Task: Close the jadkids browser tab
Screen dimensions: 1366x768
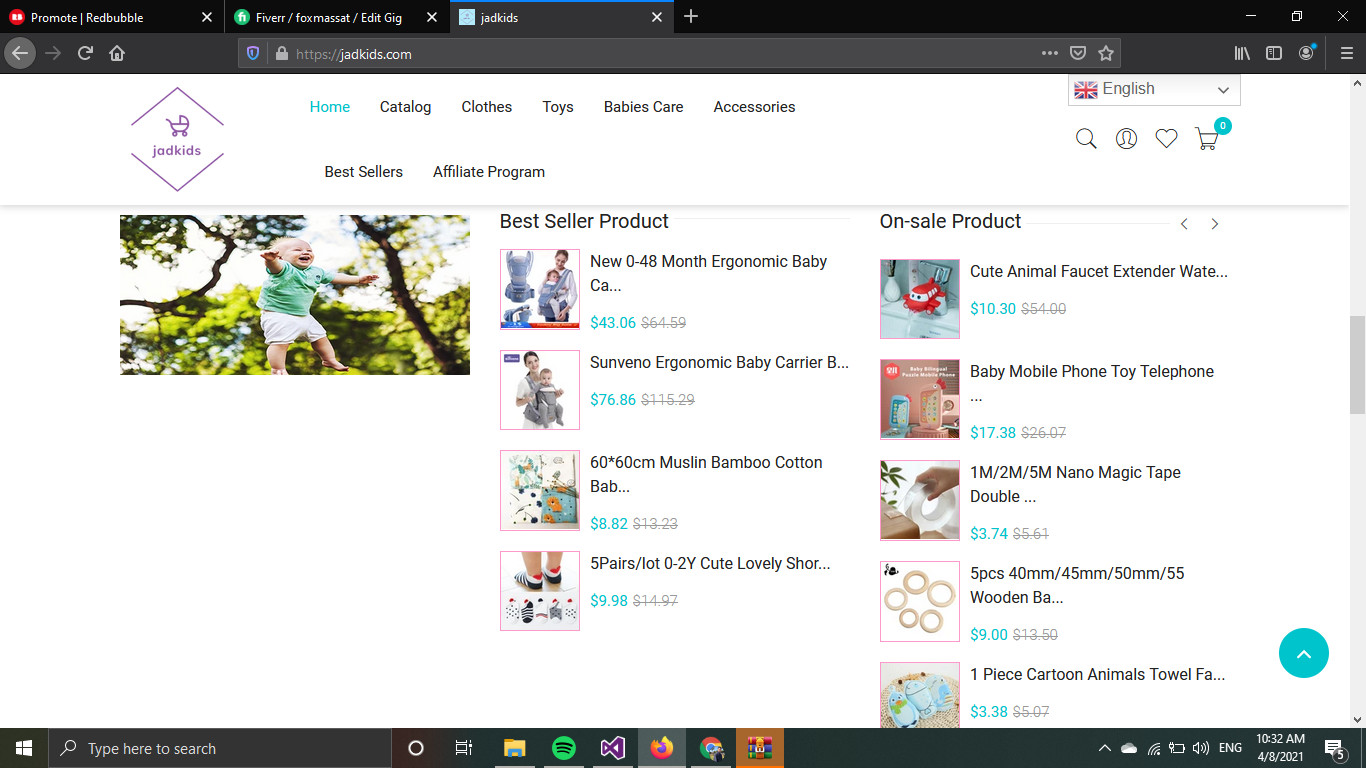Action: click(x=657, y=17)
